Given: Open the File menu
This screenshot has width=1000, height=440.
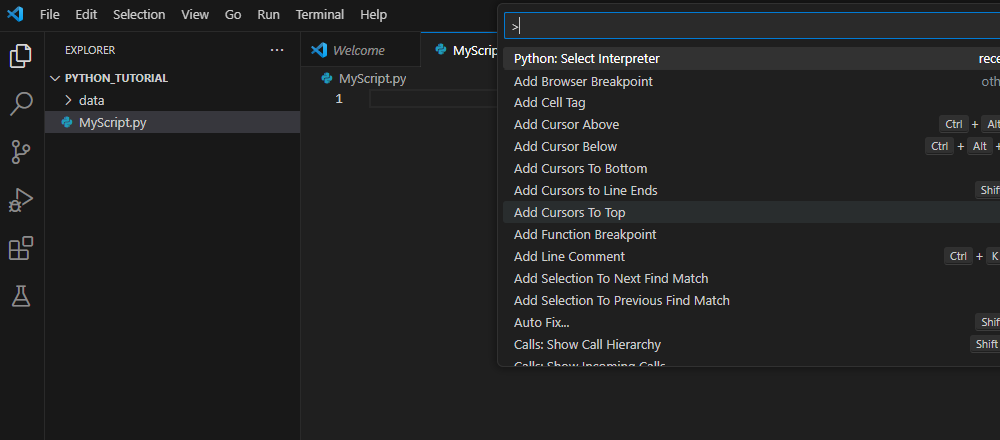Looking at the screenshot, I should (49, 14).
